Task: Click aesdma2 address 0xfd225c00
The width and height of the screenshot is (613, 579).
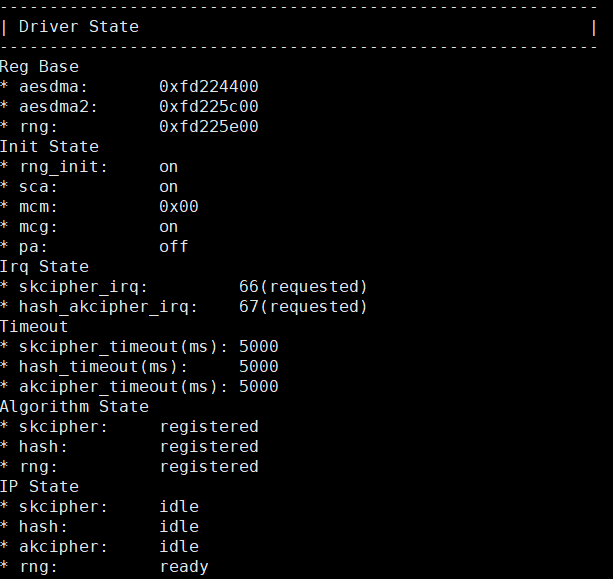Action: point(209,106)
